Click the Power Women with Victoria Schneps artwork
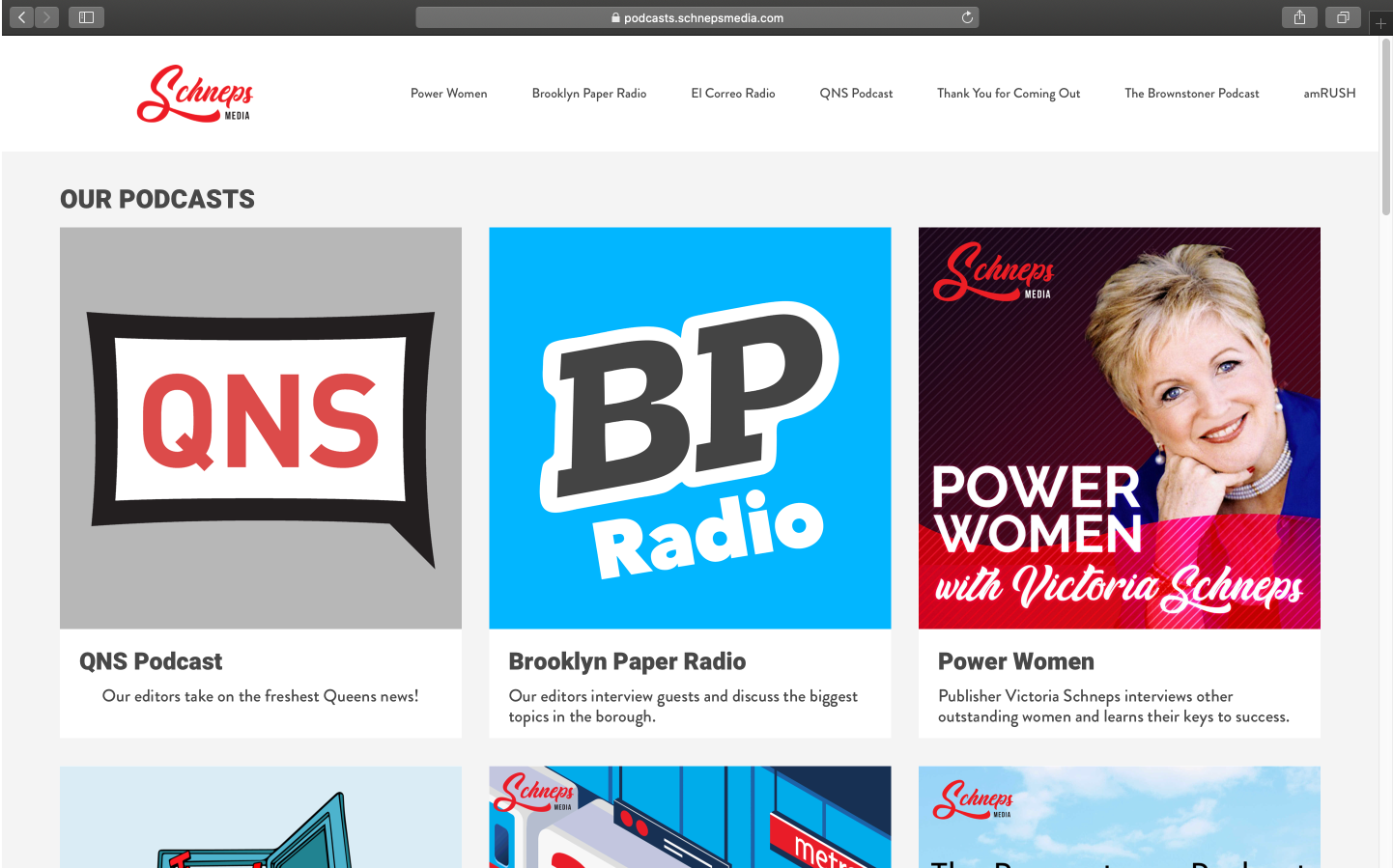1393x868 pixels. (1120, 428)
